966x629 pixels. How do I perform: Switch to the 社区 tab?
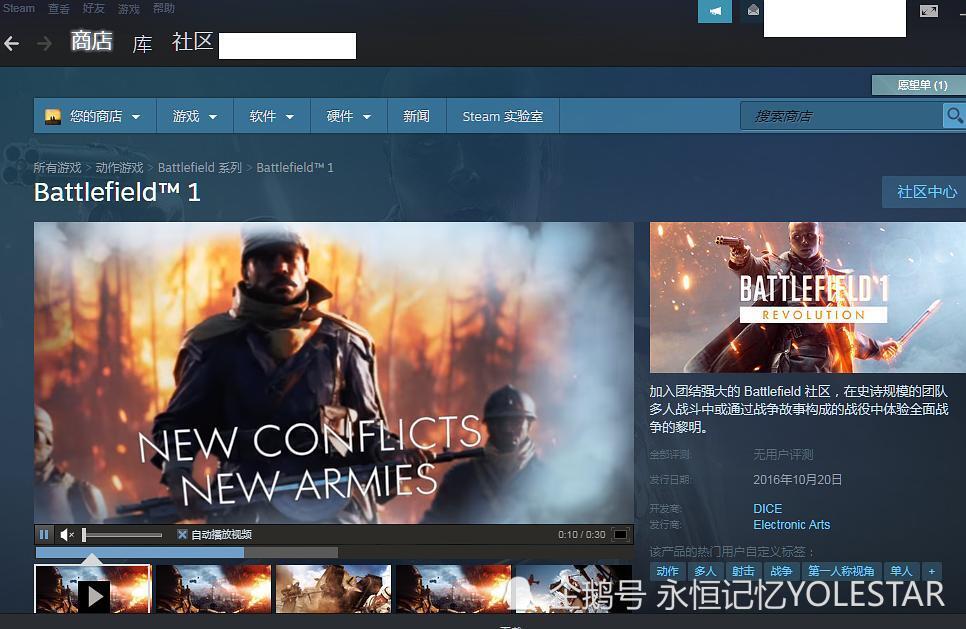click(x=192, y=41)
